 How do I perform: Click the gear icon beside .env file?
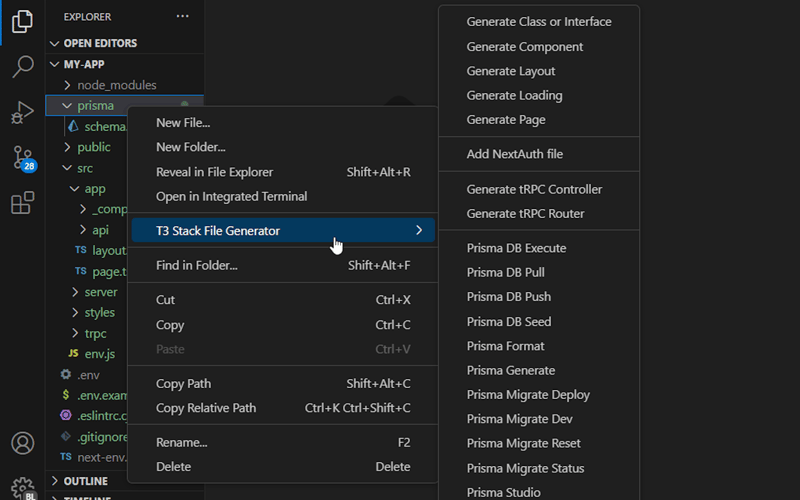pos(66,374)
